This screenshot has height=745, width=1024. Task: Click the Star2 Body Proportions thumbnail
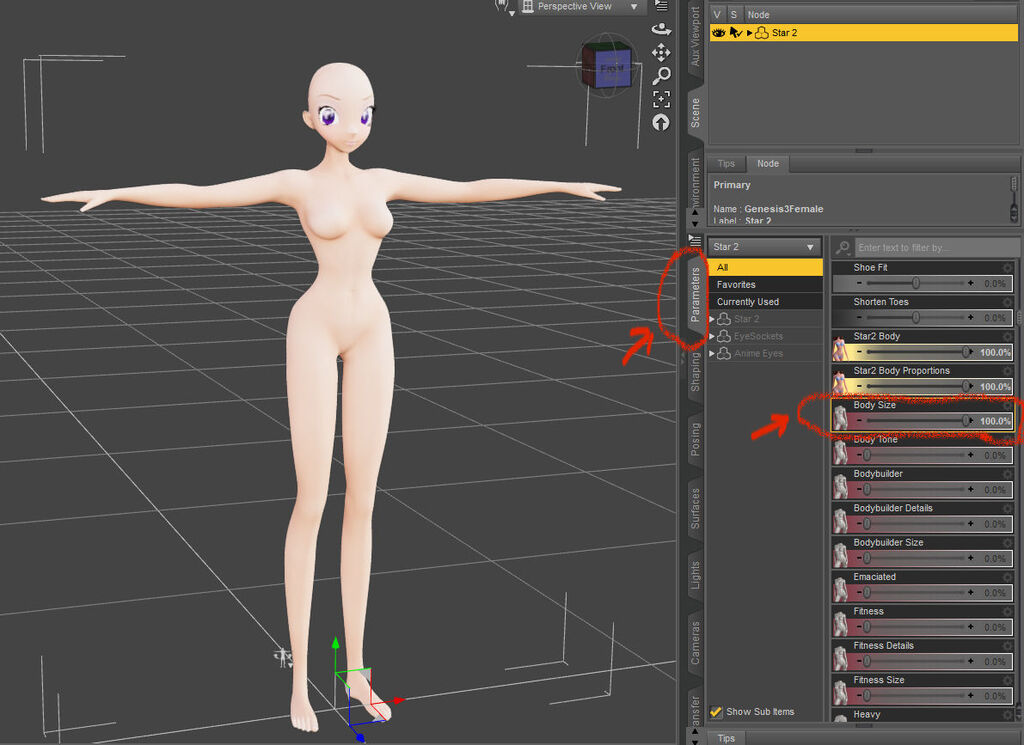[840, 381]
